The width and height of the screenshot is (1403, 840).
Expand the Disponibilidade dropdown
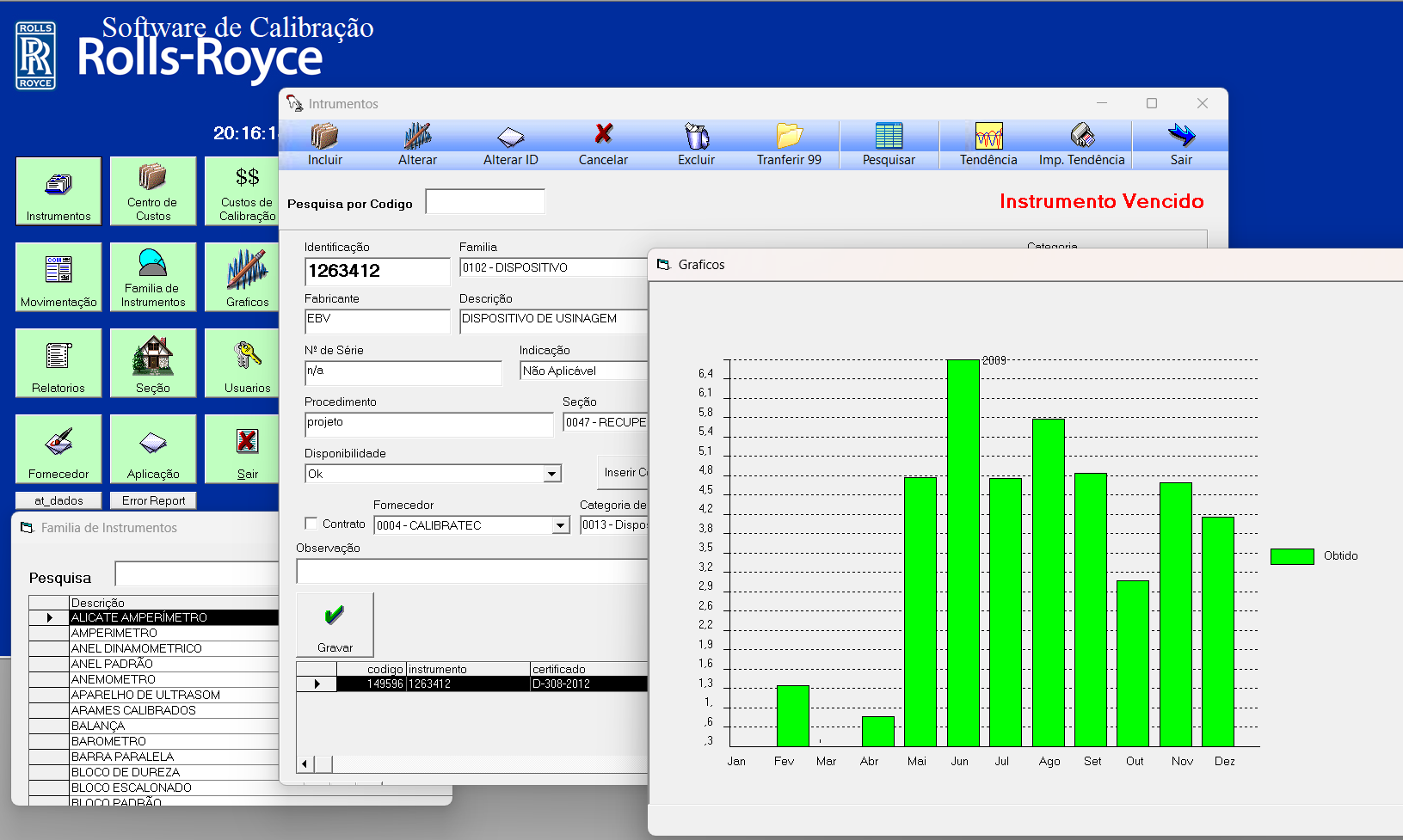click(x=552, y=474)
